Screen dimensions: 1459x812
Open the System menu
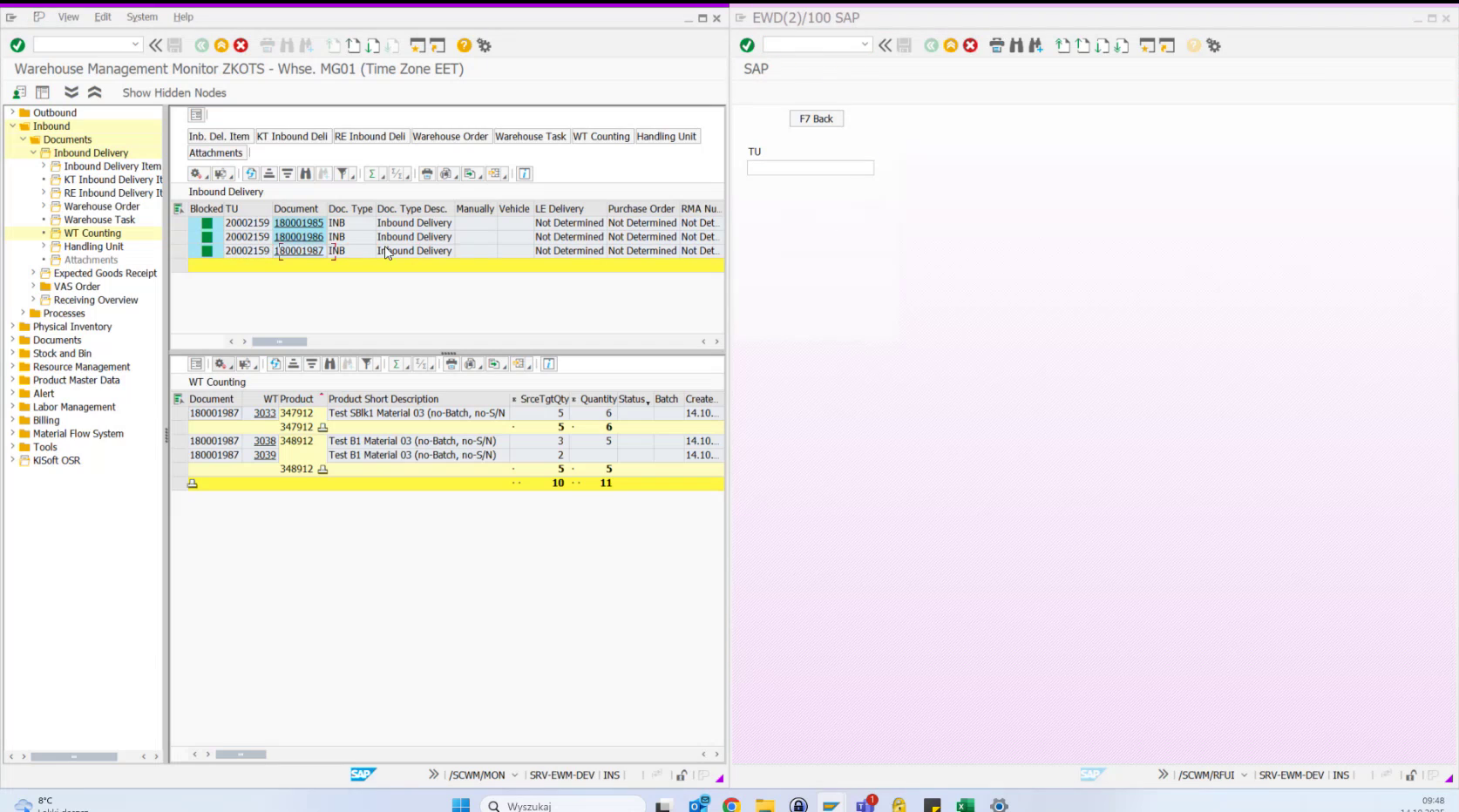pos(141,17)
